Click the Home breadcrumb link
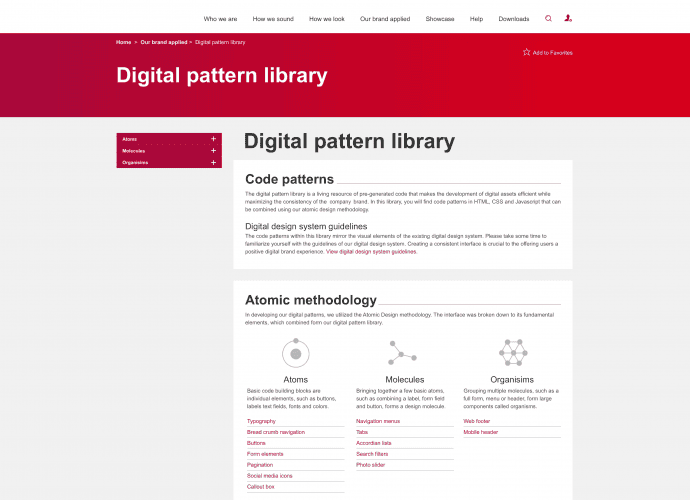The image size is (690, 500). pos(124,42)
